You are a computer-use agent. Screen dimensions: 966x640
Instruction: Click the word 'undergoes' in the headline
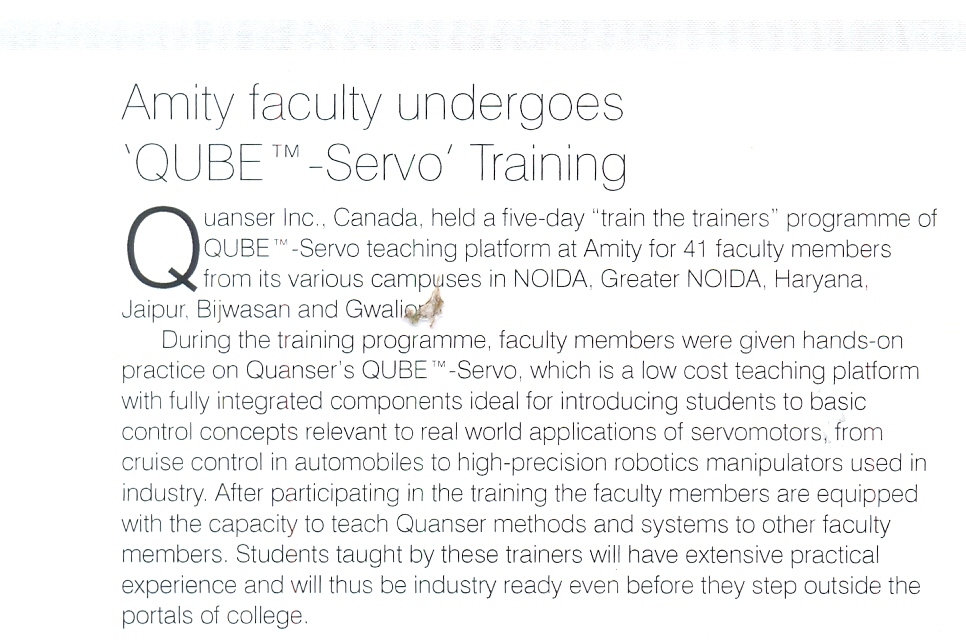pyautogui.click(x=510, y=103)
